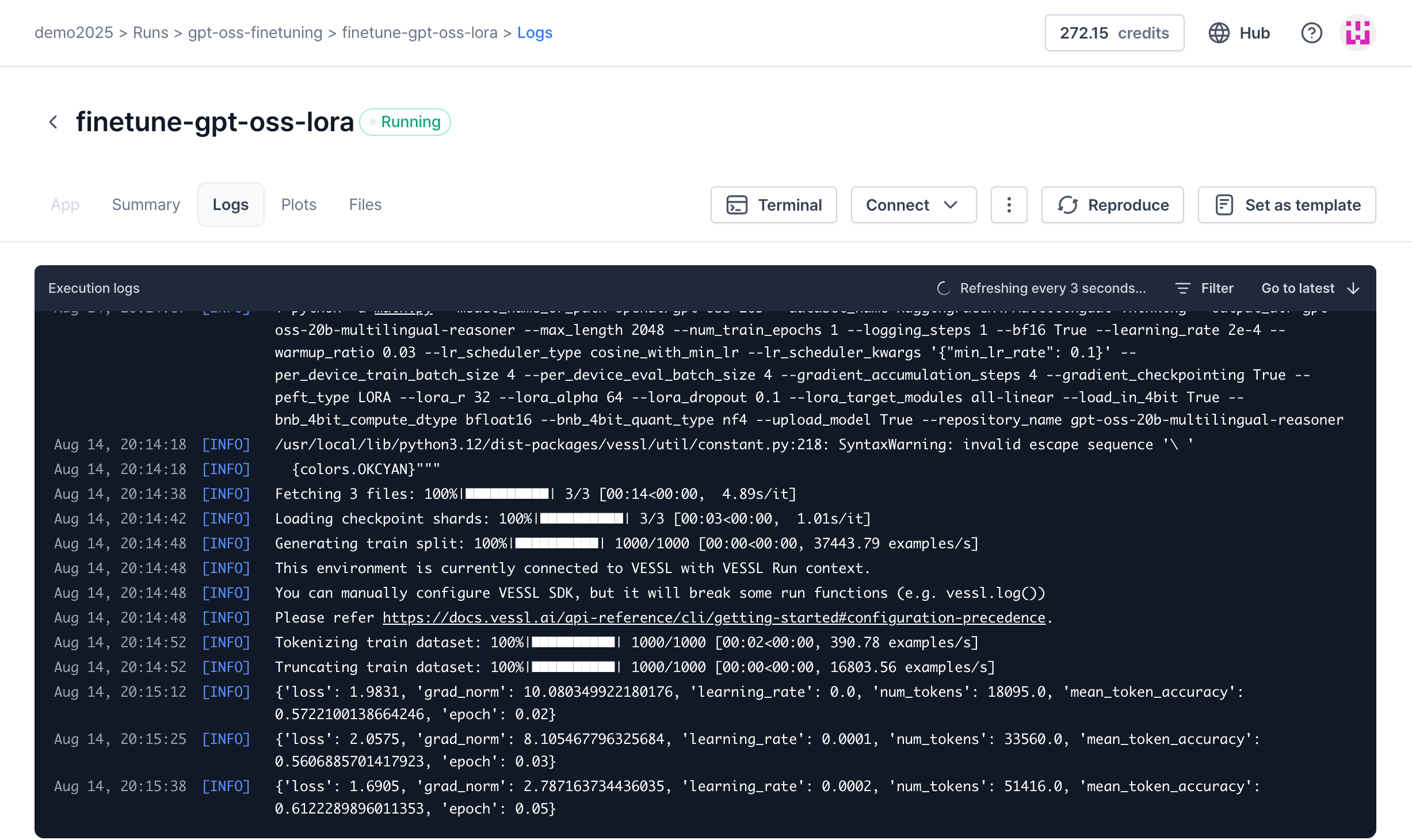Switch to the Summary tab
This screenshot has height=840, width=1412.
point(146,205)
